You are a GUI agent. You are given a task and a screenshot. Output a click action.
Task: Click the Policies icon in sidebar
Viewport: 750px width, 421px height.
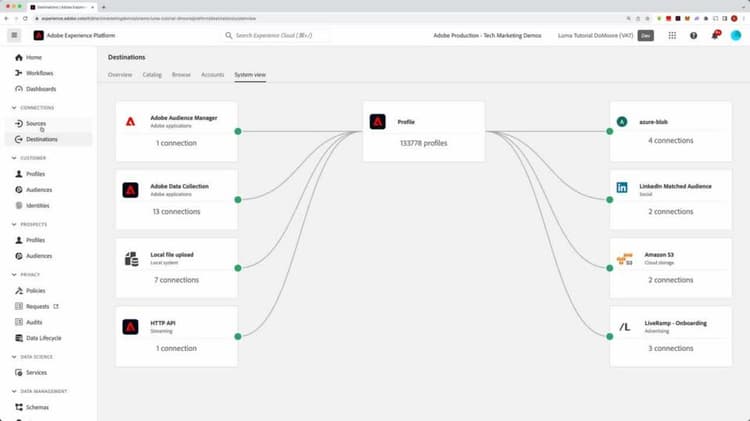click(x=19, y=290)
